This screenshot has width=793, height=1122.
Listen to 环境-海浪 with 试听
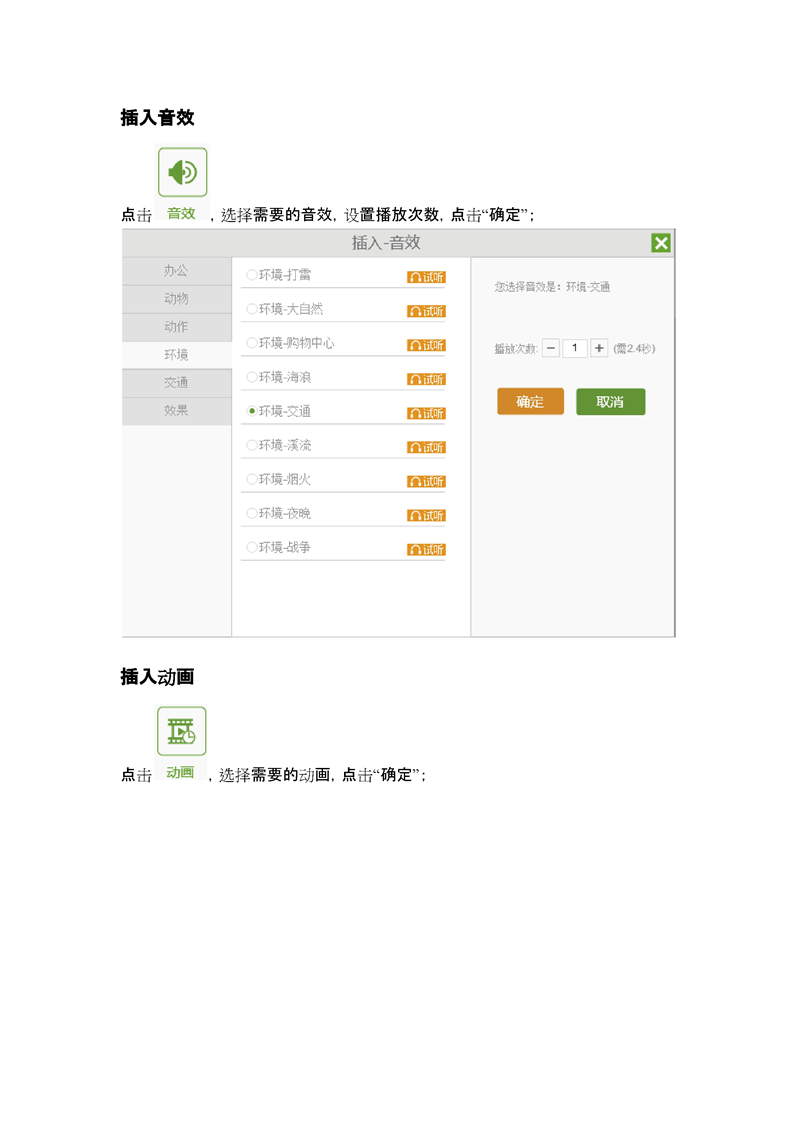point(426,379)
